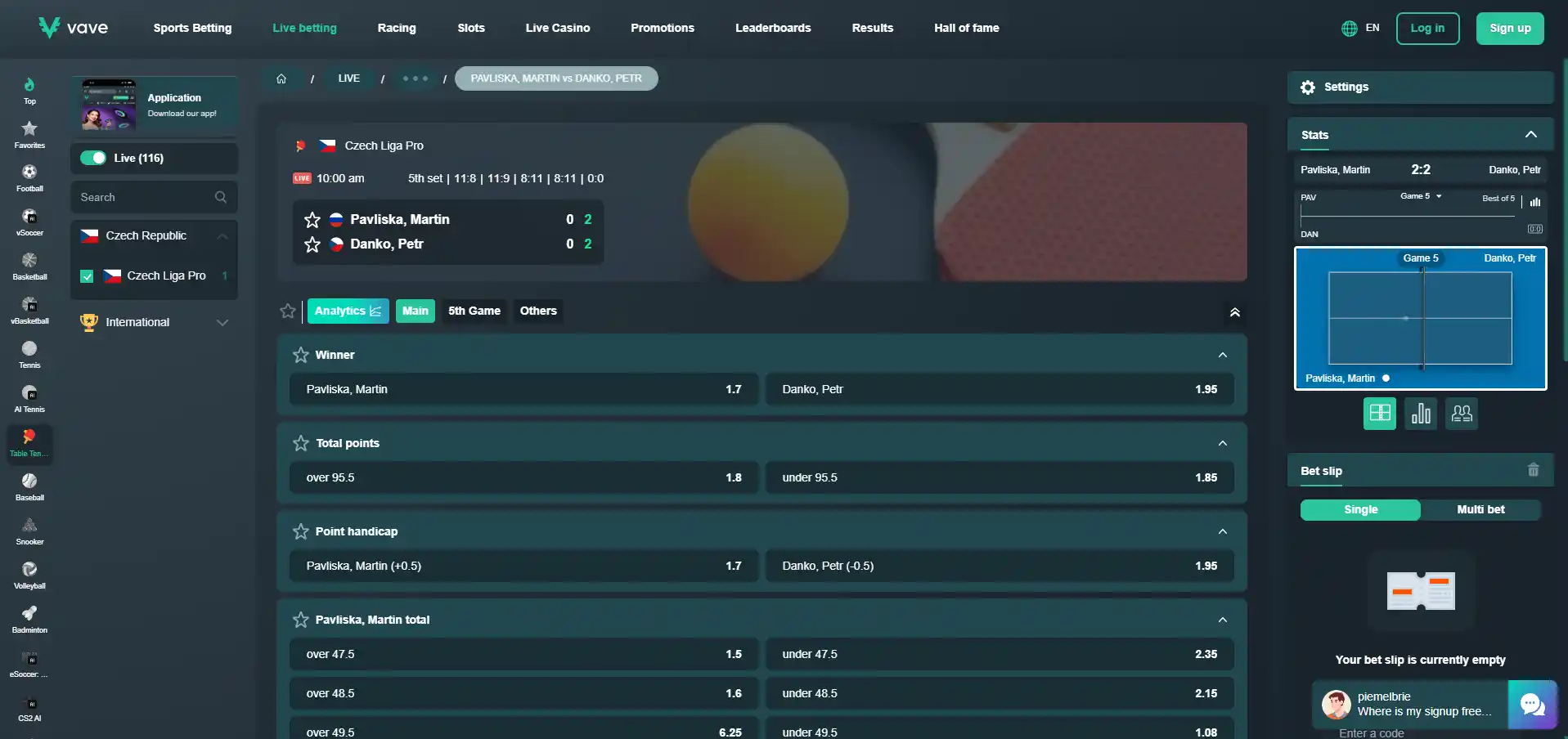Select Table Tennis in the sports sidebar
1568x739 pixels.
[x=29, y=444]
